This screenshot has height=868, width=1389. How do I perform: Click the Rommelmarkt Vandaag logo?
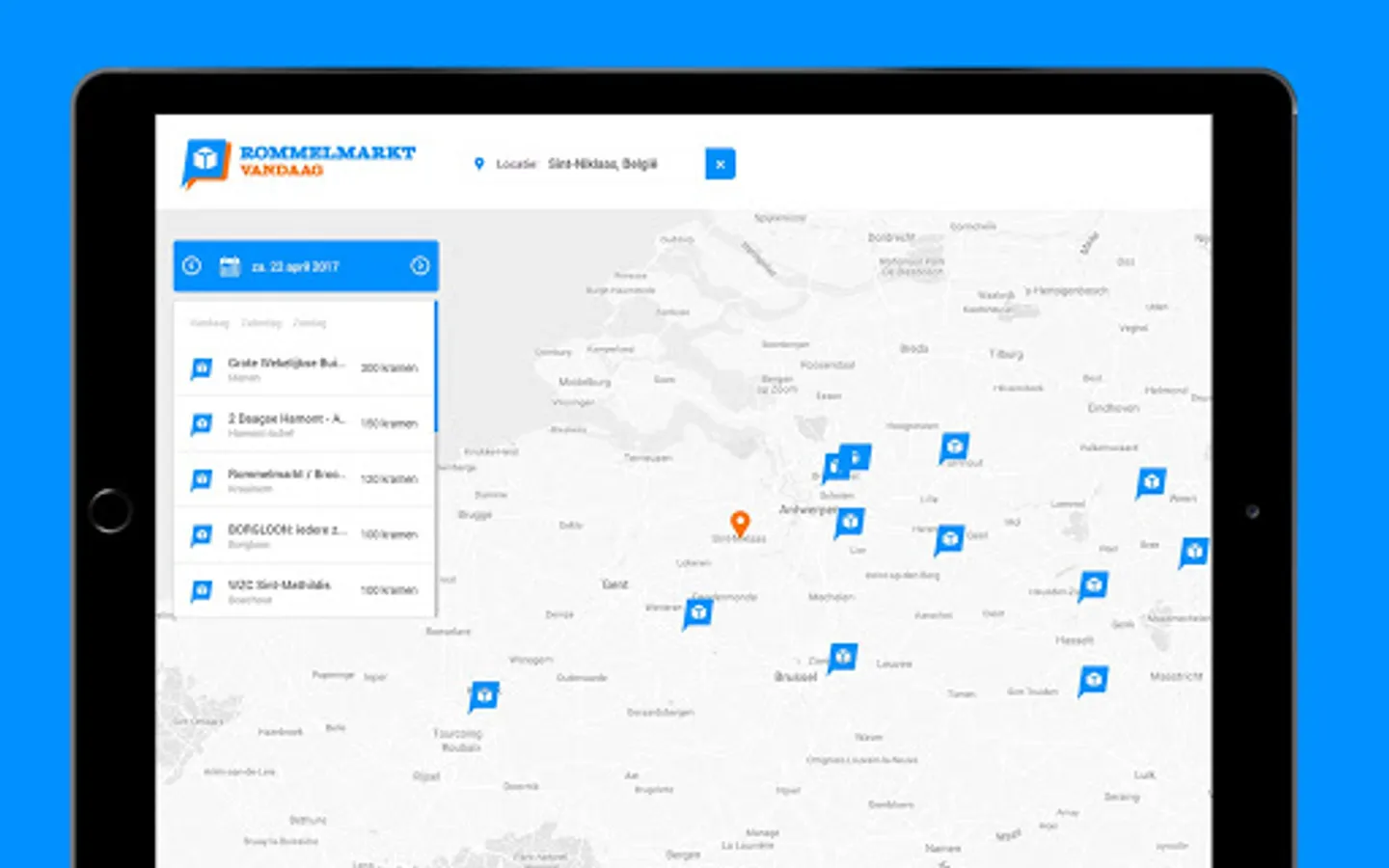[x=299, y=162]
